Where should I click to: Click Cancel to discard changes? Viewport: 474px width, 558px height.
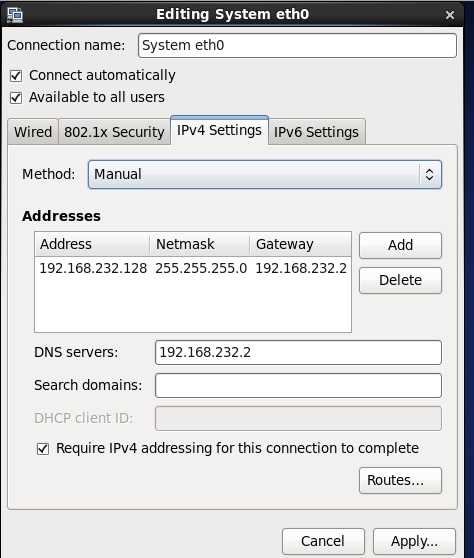[x=323, y=541]
